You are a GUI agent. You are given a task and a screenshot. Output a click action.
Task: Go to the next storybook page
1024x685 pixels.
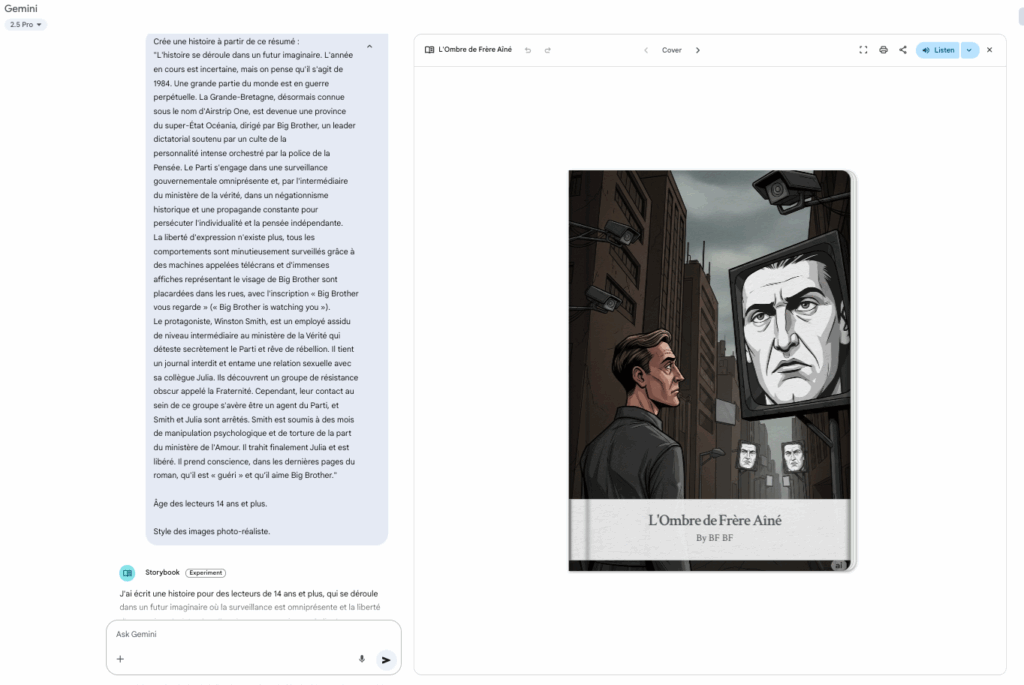[x=697, y=49]
